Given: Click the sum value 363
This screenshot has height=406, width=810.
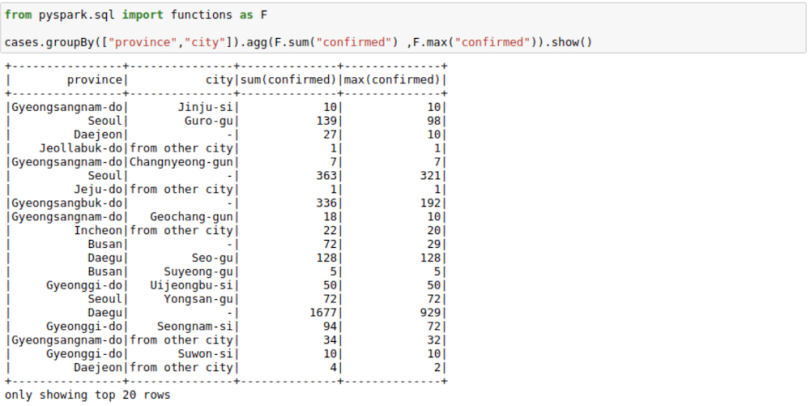Looking at the screenshot, I should pos(326,176).
